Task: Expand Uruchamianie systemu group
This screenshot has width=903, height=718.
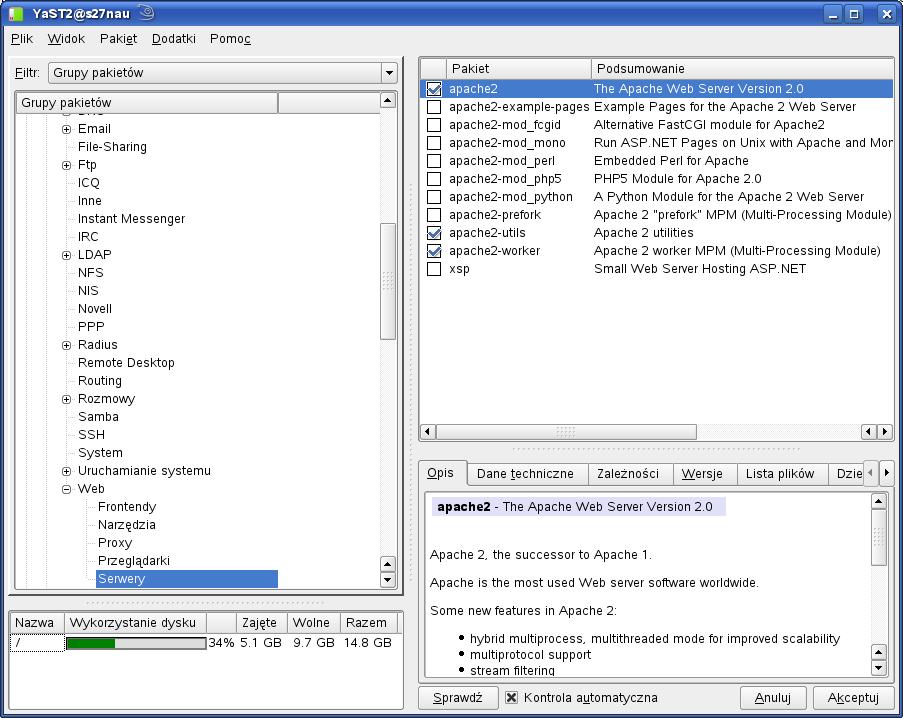Action: (x=67, y=472)
